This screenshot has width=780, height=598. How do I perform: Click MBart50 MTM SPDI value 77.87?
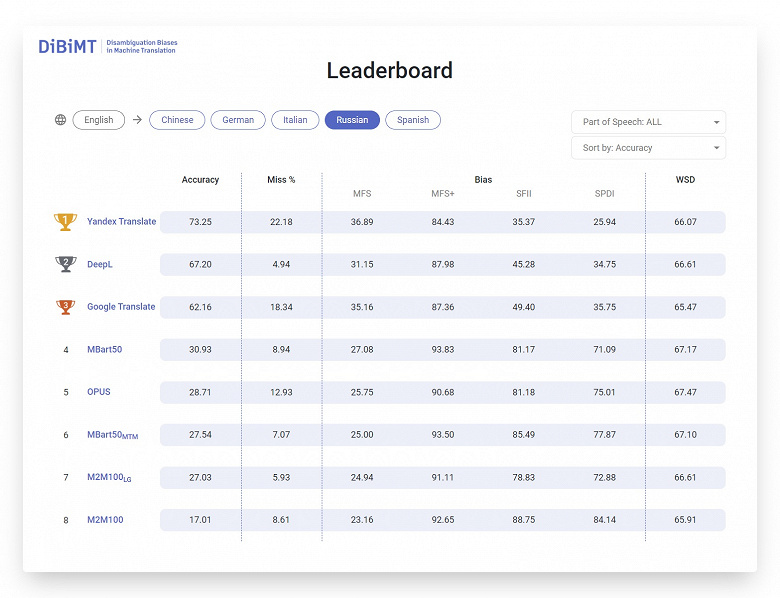[604, 434]
